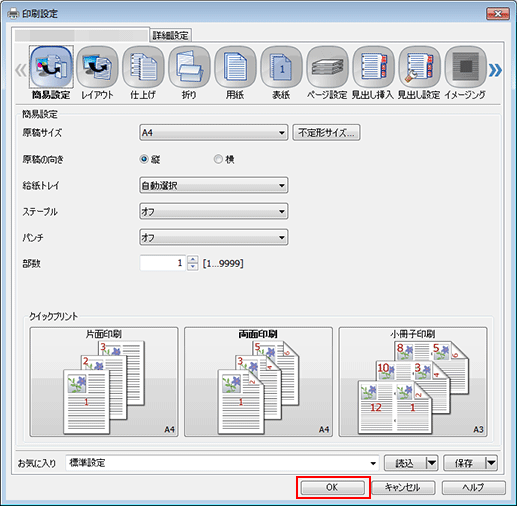517x506 pixels.
Task: Choose 縦 (portrait) orientation radio button
Action: point(144,159)
